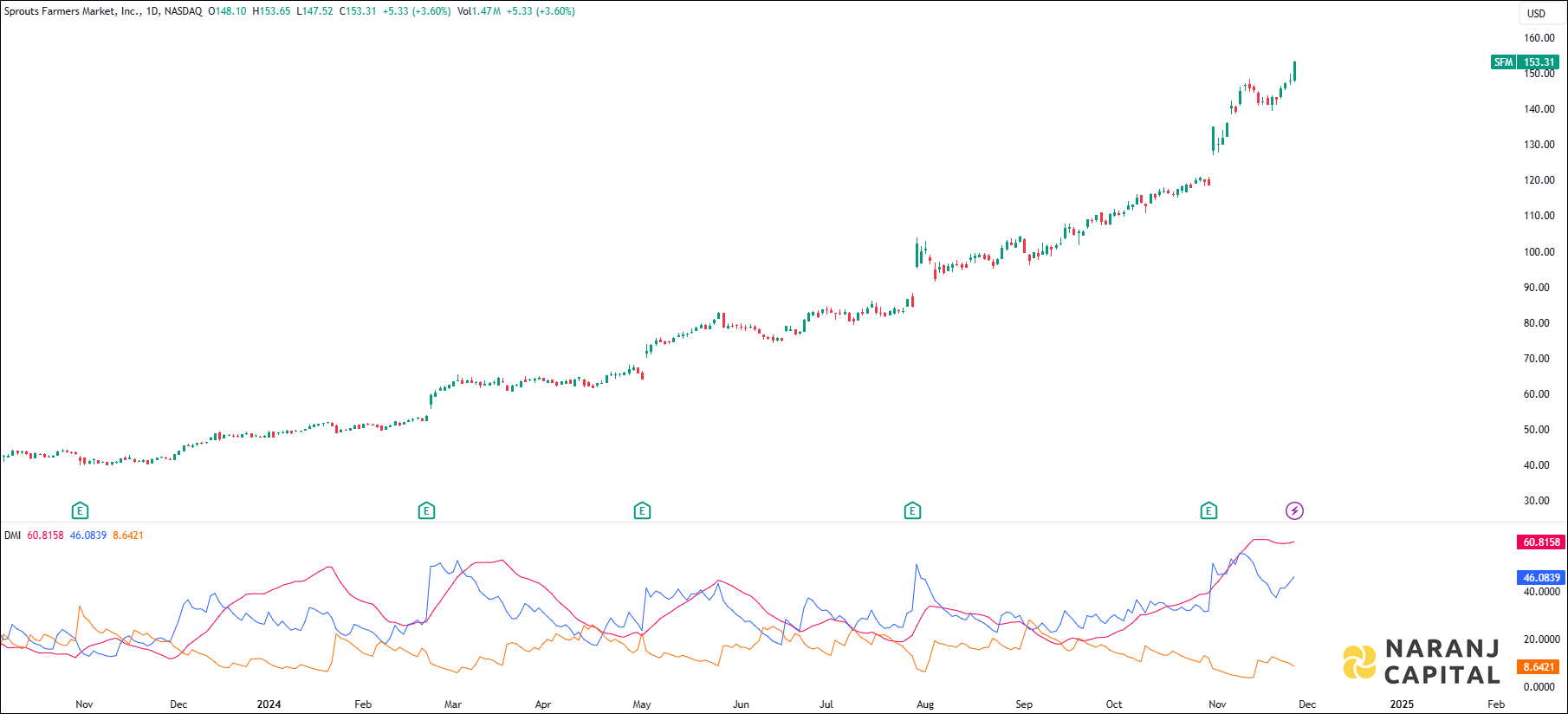This screenshot has width=1568, height=714.
Task: Click the 153.31 current price label
Action: tap(1539, 62)
